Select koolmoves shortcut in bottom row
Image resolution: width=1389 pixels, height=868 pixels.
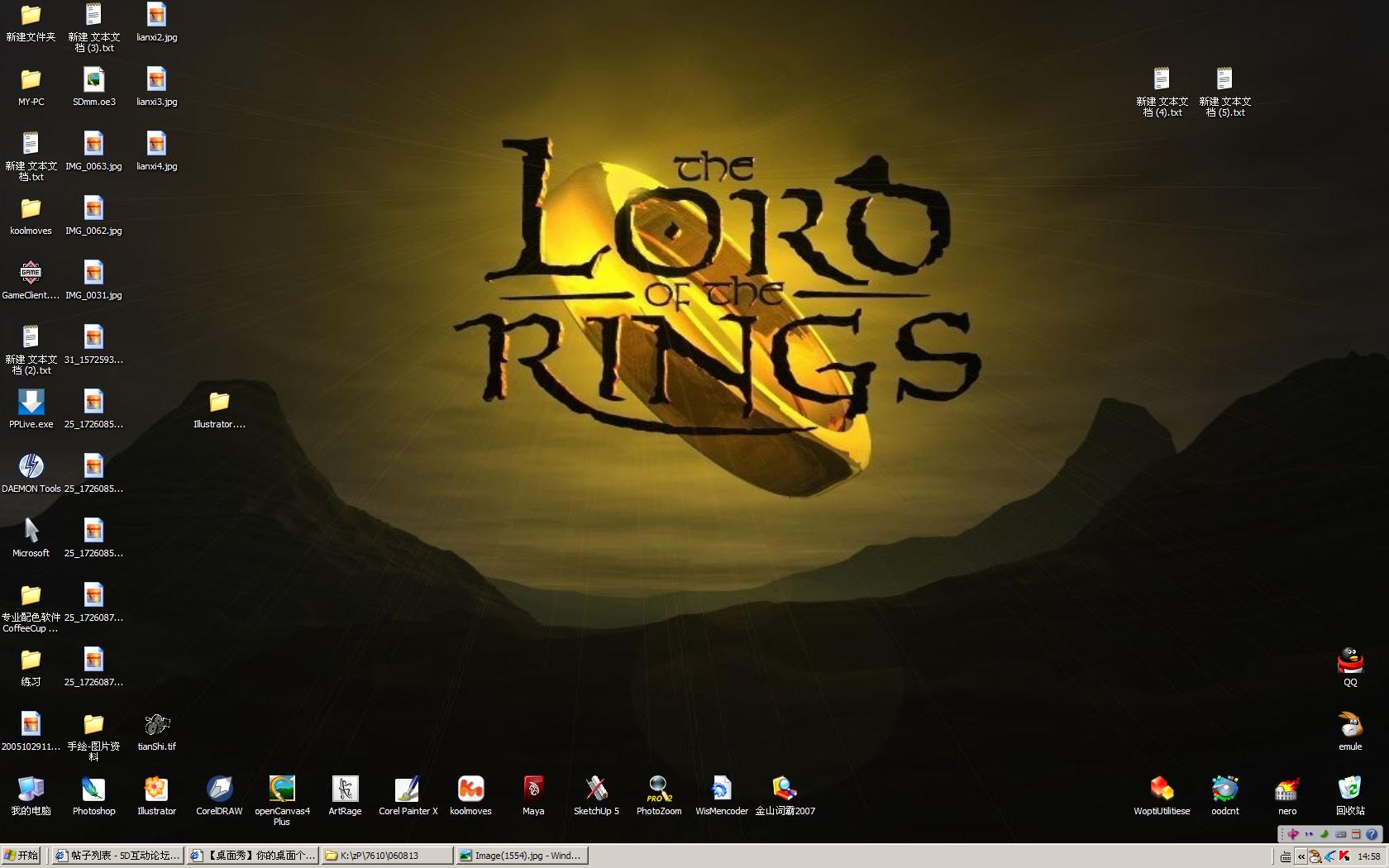(x=470, y=795)
